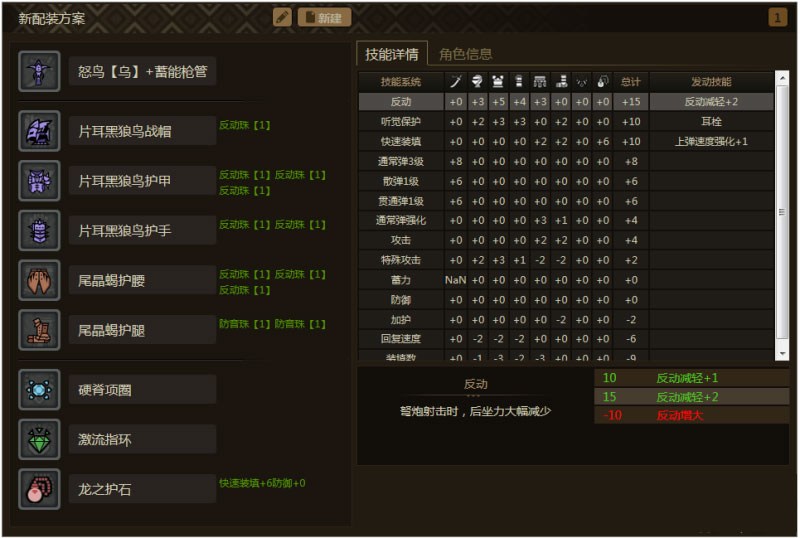Click the +15 total in the 反动 row
The image size is (800, 538).
click(631, 102)
